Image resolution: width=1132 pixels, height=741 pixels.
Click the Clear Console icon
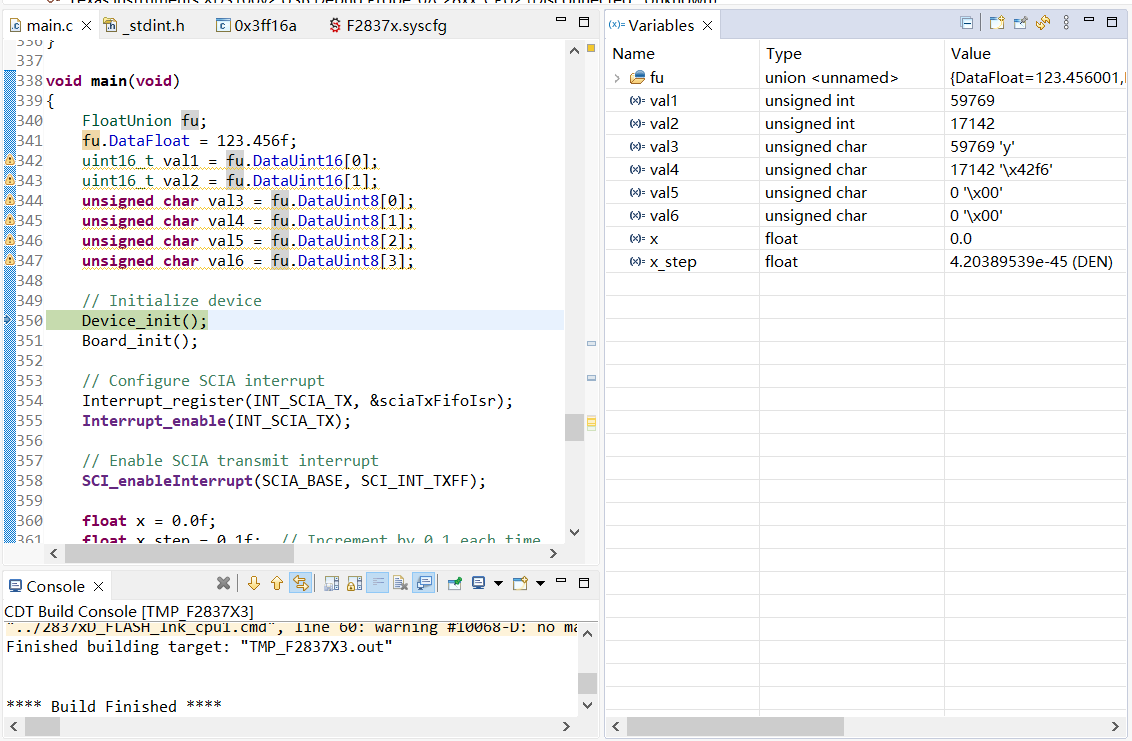(x=400, y=583)
